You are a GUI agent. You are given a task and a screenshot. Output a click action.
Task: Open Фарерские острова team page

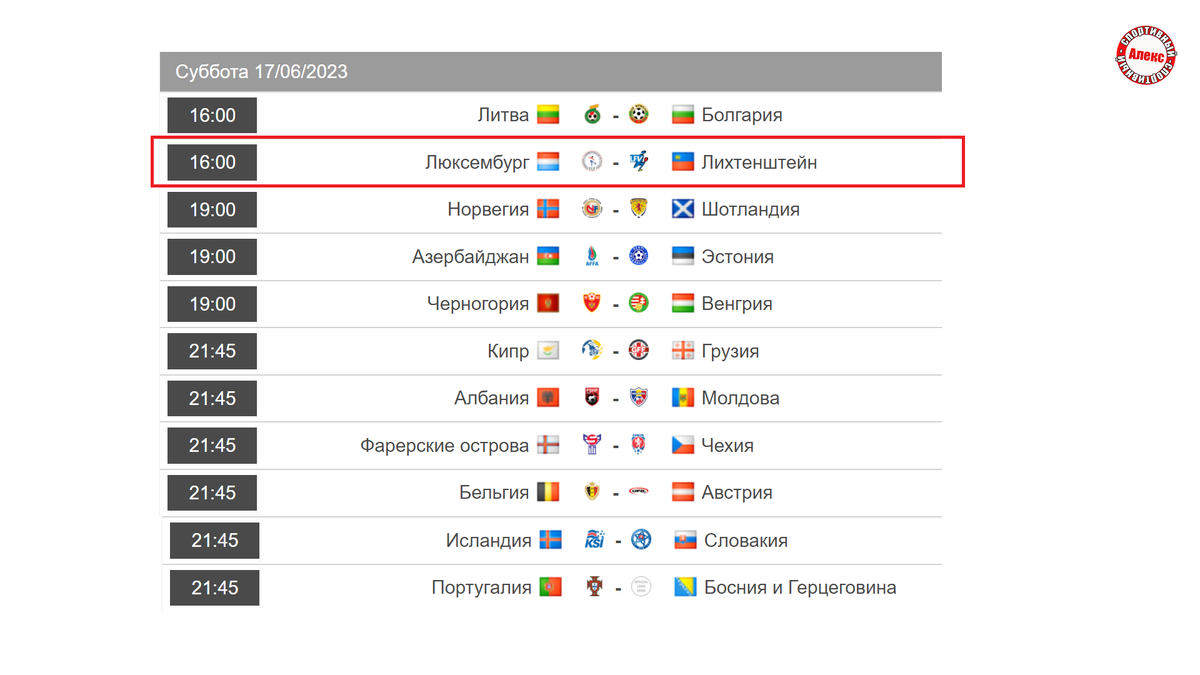(445, 445)
